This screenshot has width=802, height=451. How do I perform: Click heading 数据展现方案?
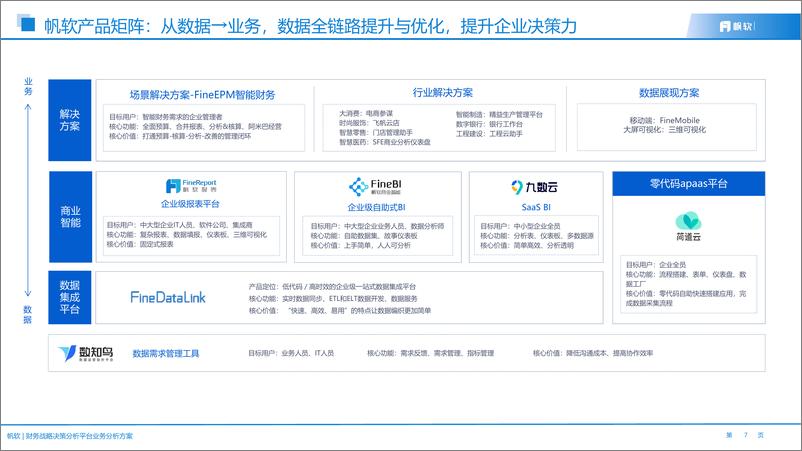click(x=669, y=93)
